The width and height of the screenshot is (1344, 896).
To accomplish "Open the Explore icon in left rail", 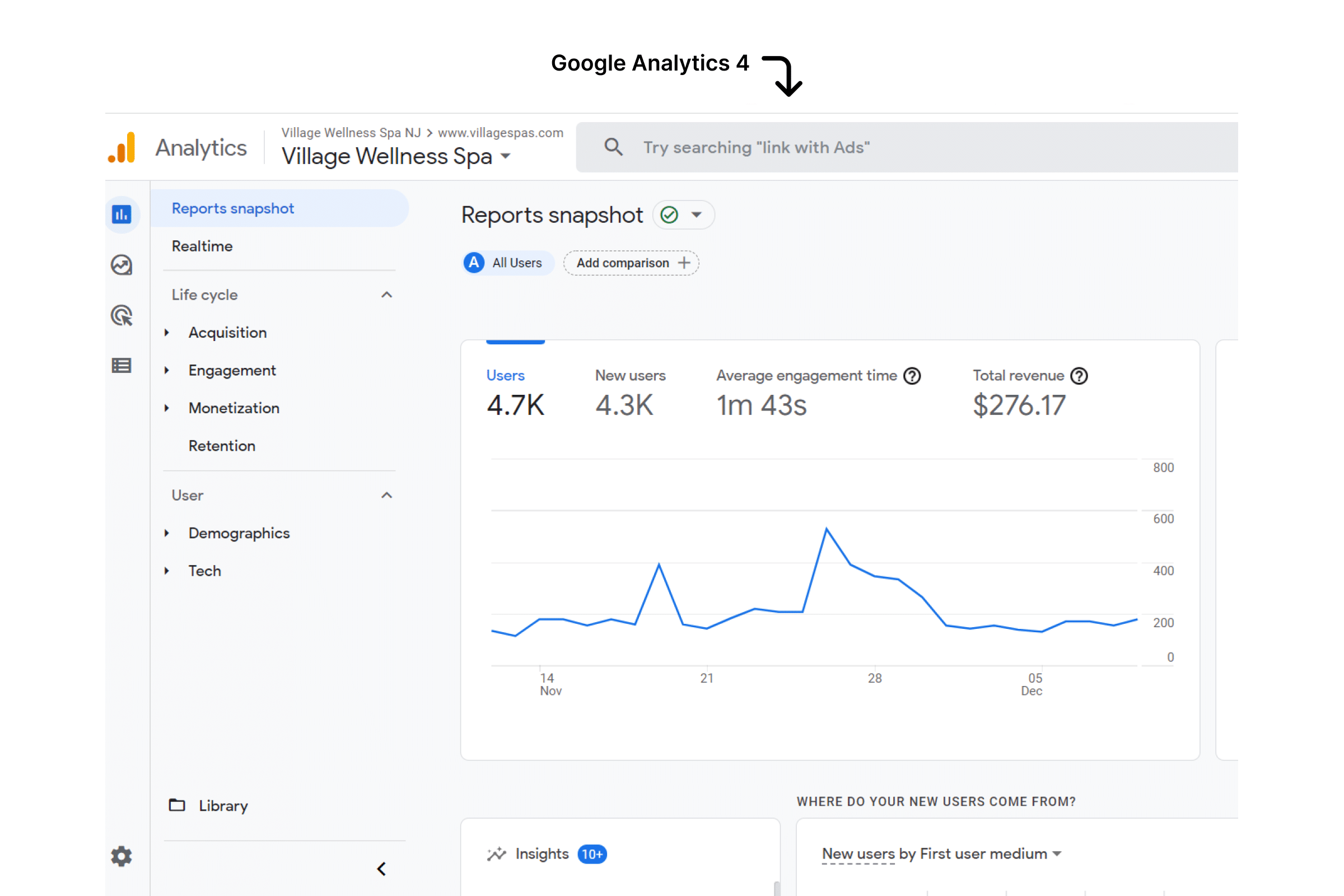I will tap(122, 265).
